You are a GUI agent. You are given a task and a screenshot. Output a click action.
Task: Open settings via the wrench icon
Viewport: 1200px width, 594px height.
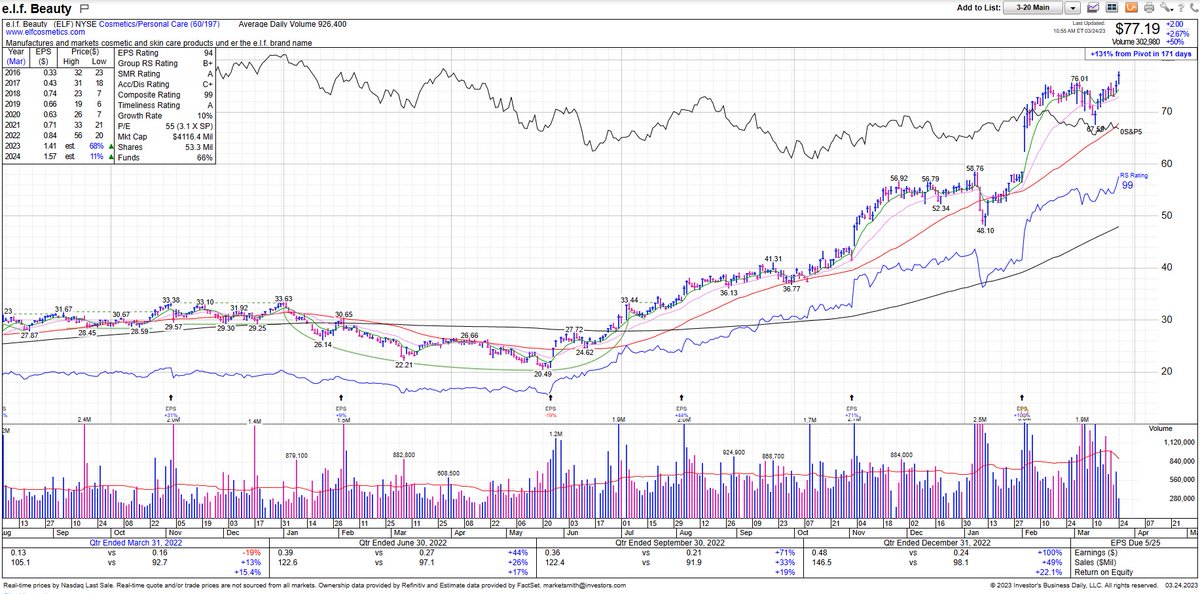click(x=1165, y=8)
